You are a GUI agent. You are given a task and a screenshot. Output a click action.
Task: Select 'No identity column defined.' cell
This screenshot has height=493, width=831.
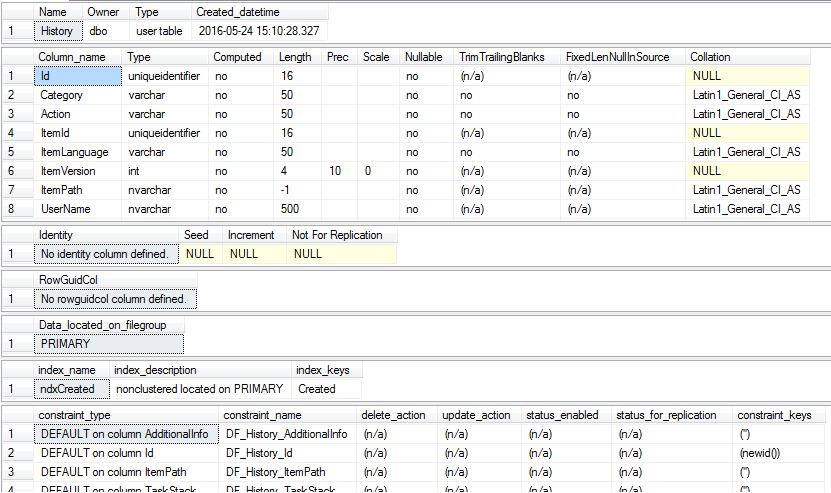tap(107, 254)
